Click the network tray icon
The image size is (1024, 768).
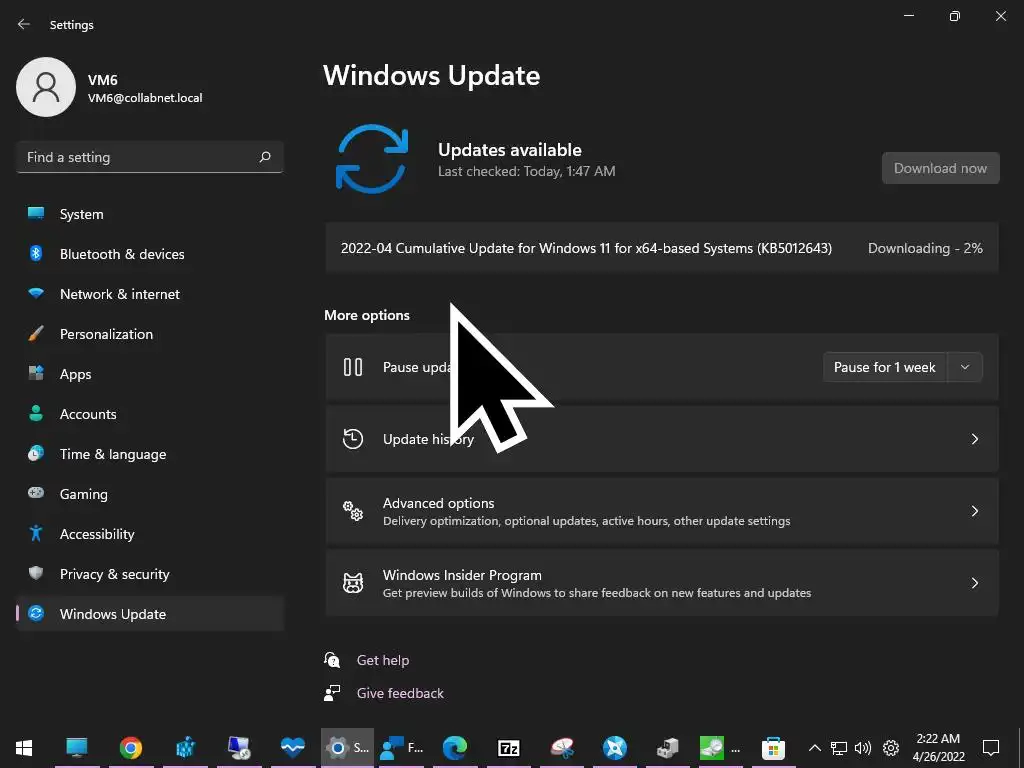tap(839, 748)
